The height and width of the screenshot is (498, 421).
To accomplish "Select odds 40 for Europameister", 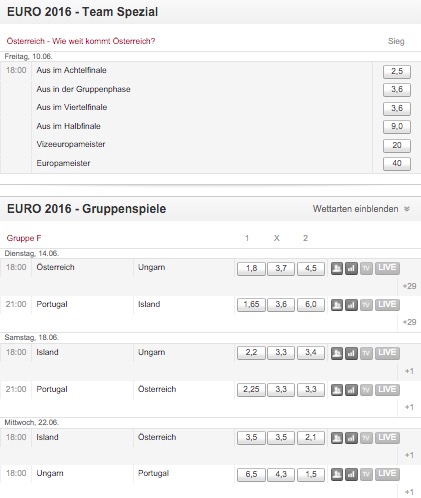I will pos(397,164).
